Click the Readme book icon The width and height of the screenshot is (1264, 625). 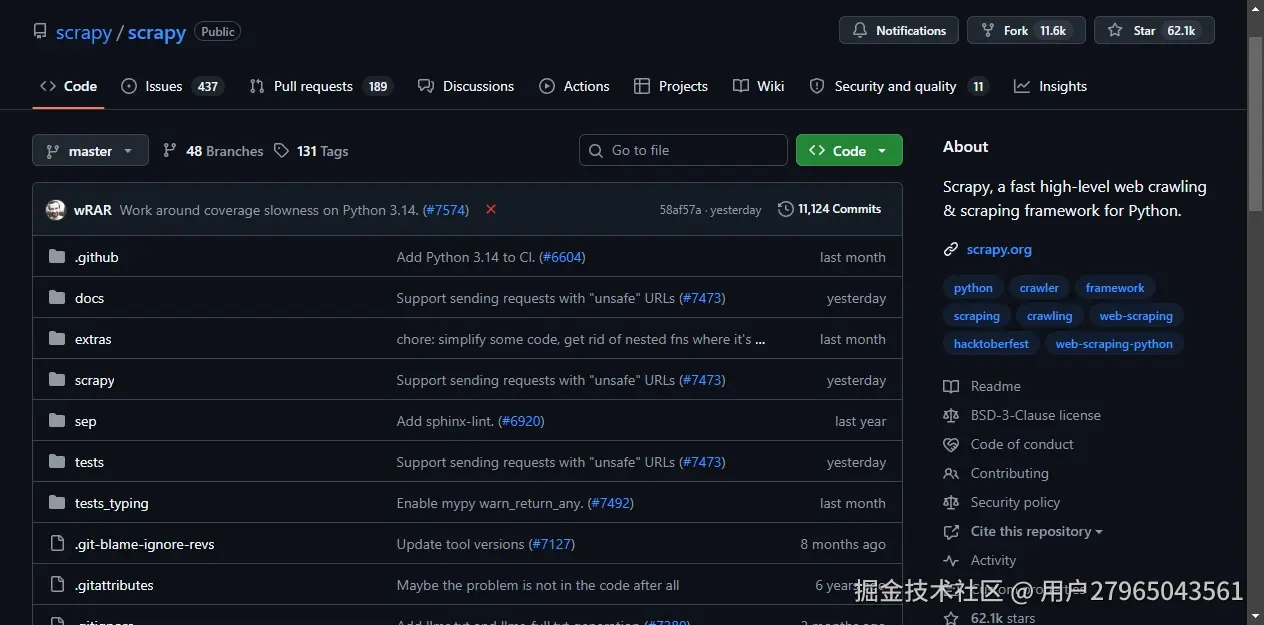pyautogui.click(x=951, y=386)
